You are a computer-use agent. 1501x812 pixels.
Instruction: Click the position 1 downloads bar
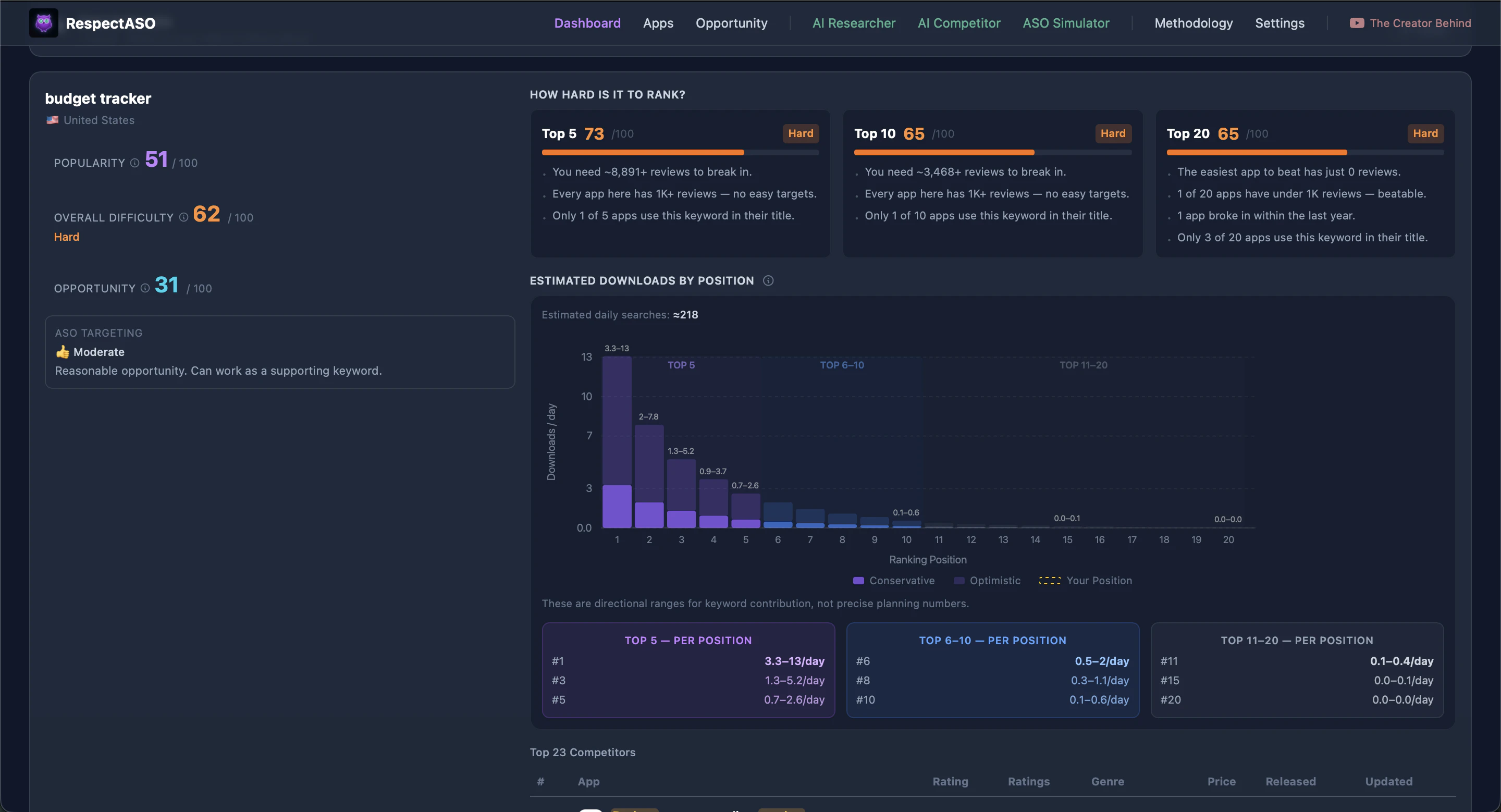[617, 442]
